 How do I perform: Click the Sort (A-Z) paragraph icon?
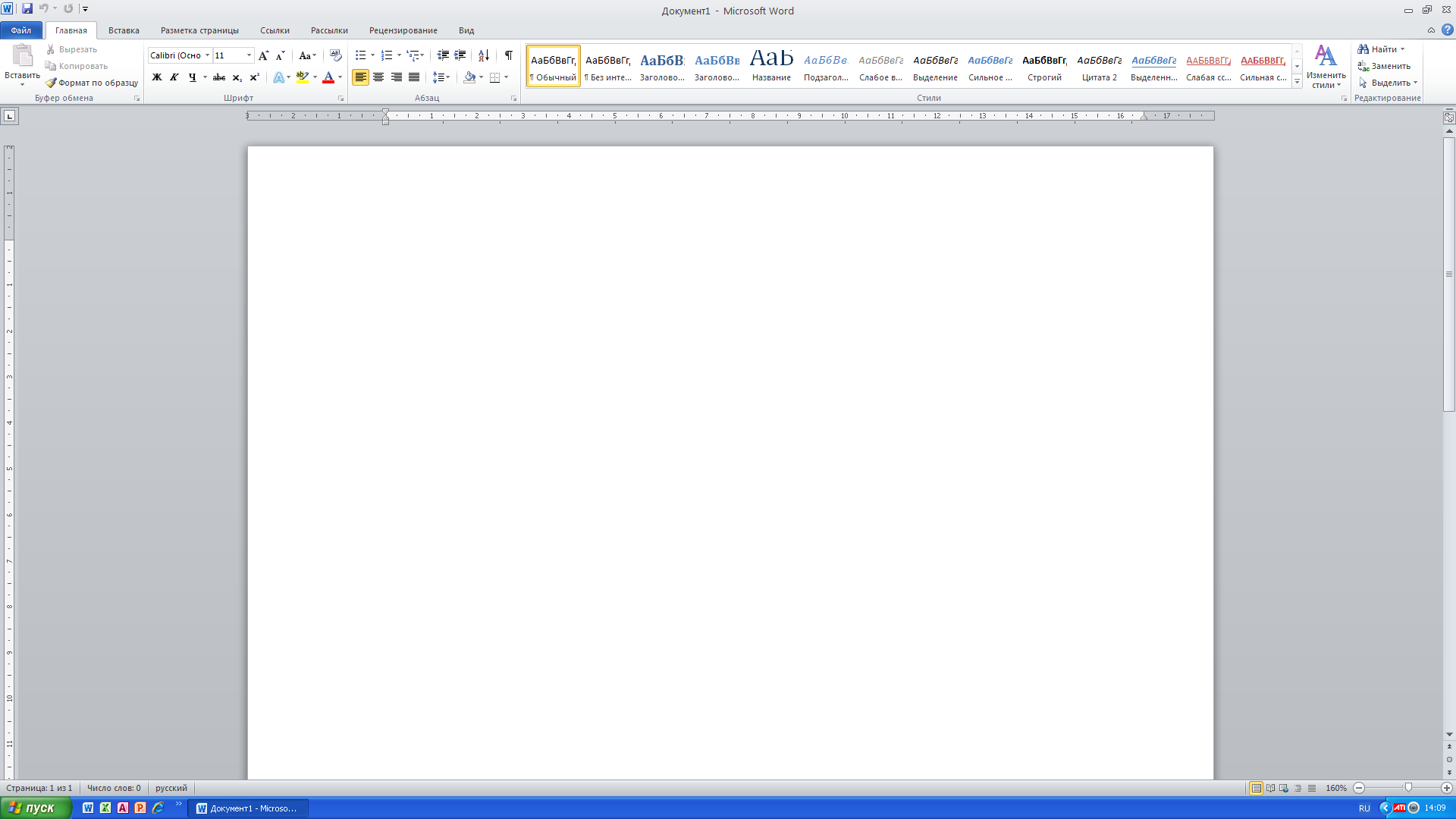click(x=483, y=55)
